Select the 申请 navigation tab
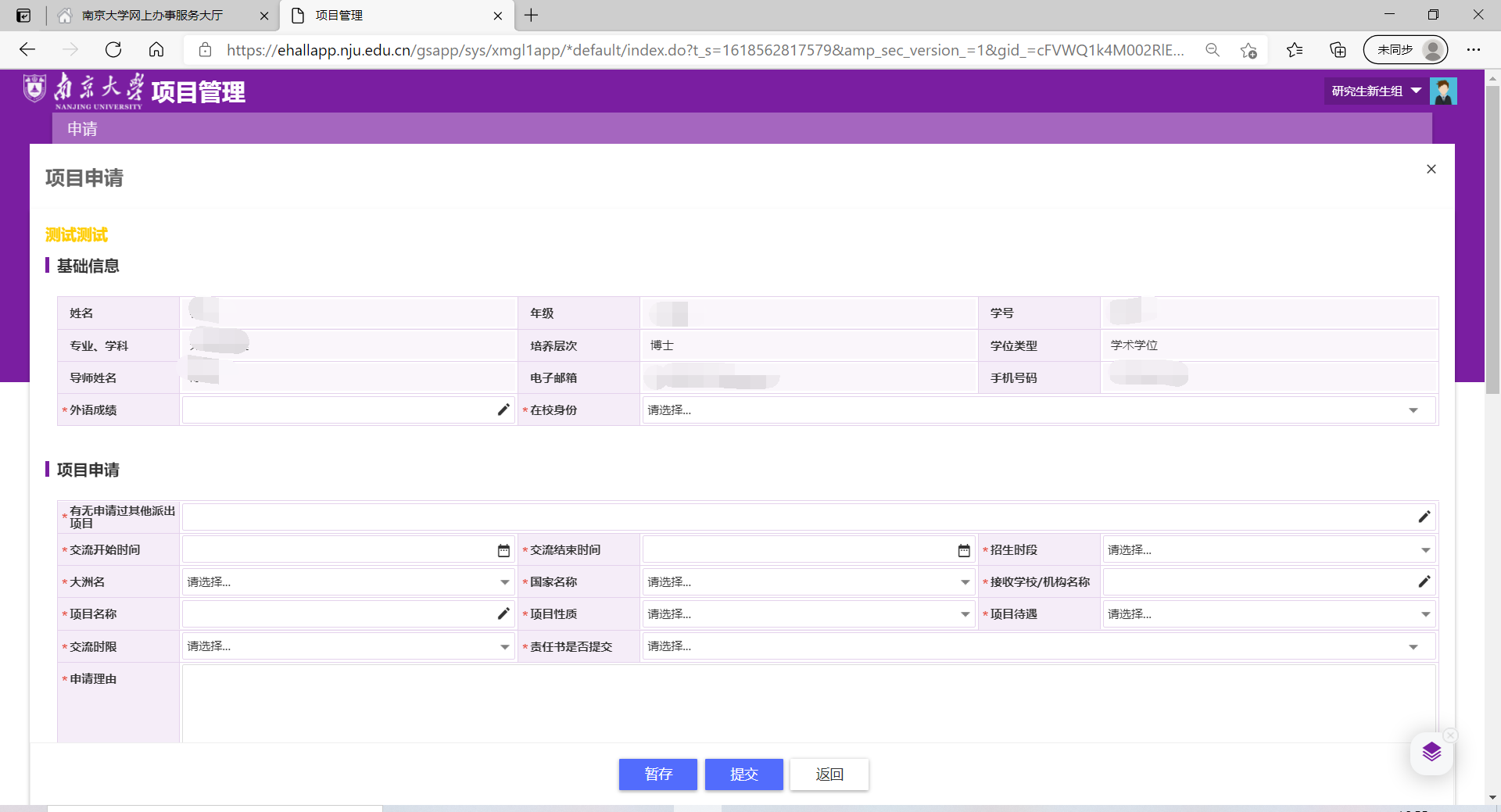The width and height of the screenshot is (1501, 812). click(x=82, y=129)
